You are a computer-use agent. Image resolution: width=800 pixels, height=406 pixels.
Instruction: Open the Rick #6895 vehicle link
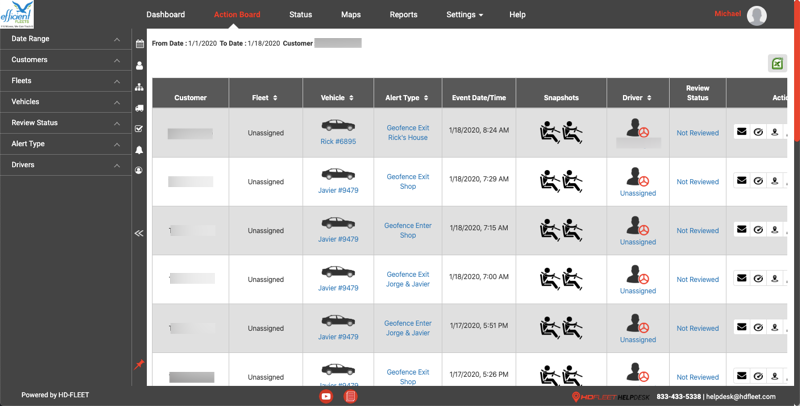[338, 141]
